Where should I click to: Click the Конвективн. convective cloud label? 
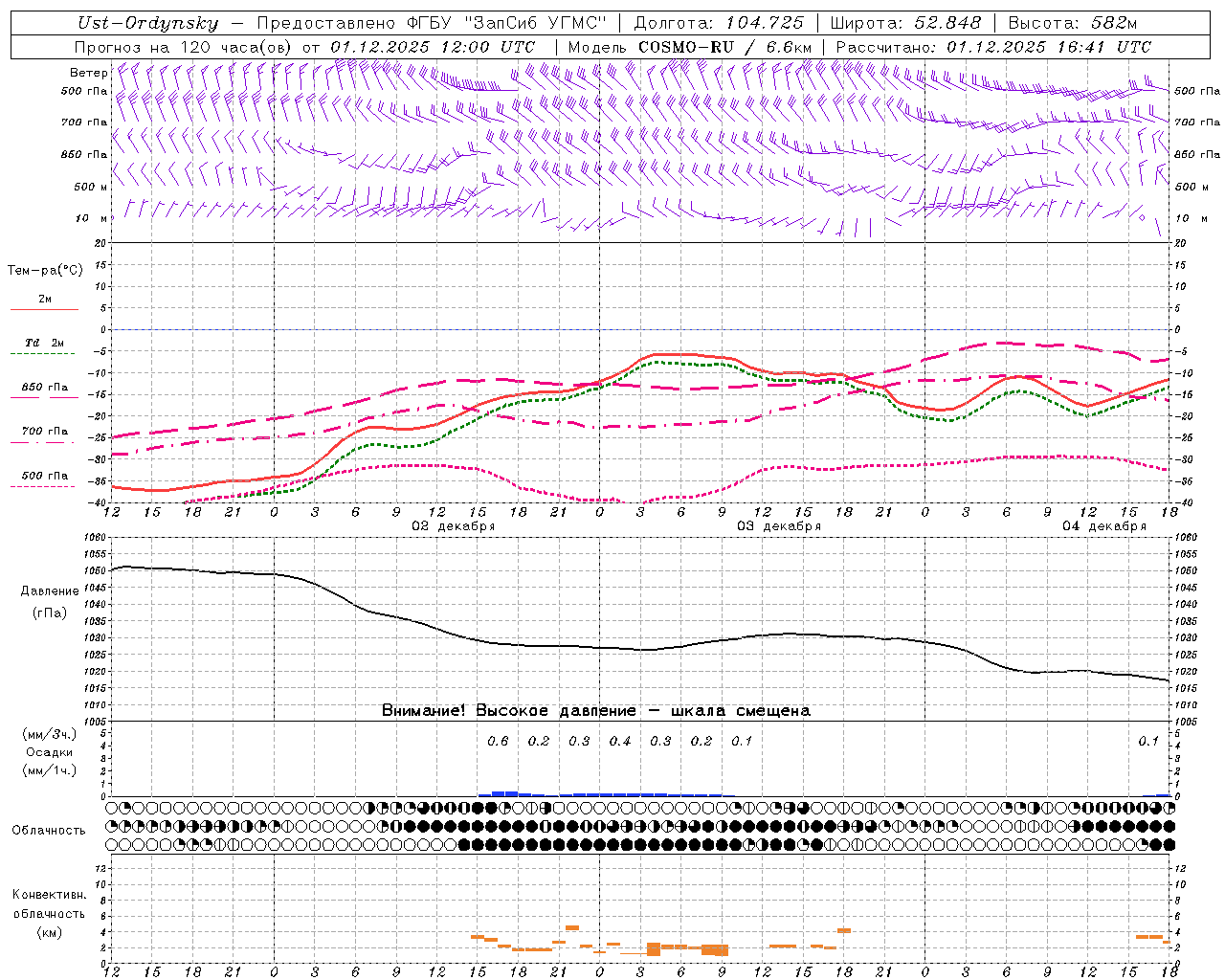click(x=49, y=895)
